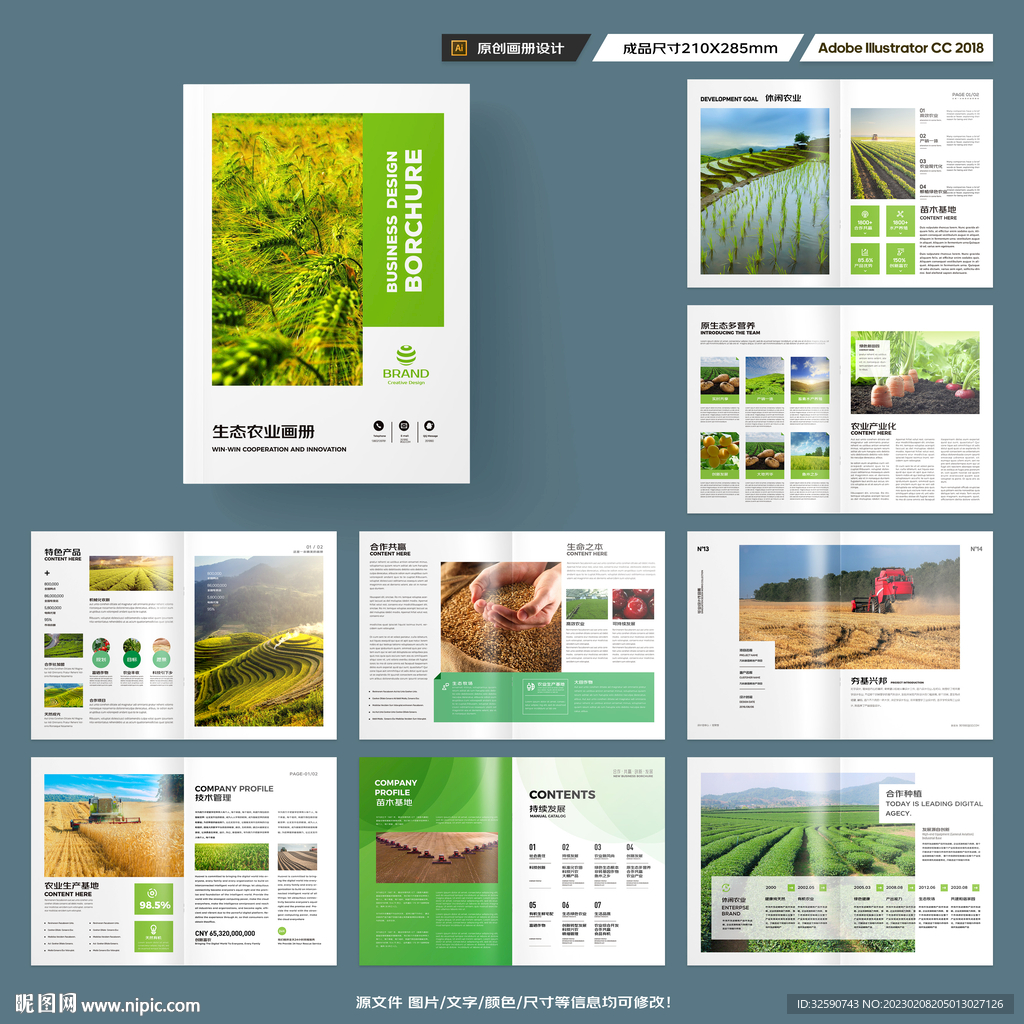This screenshot has width=1024, height=1024.
Task: Click the green 85.6% chart tile
Action: (865, 259)
